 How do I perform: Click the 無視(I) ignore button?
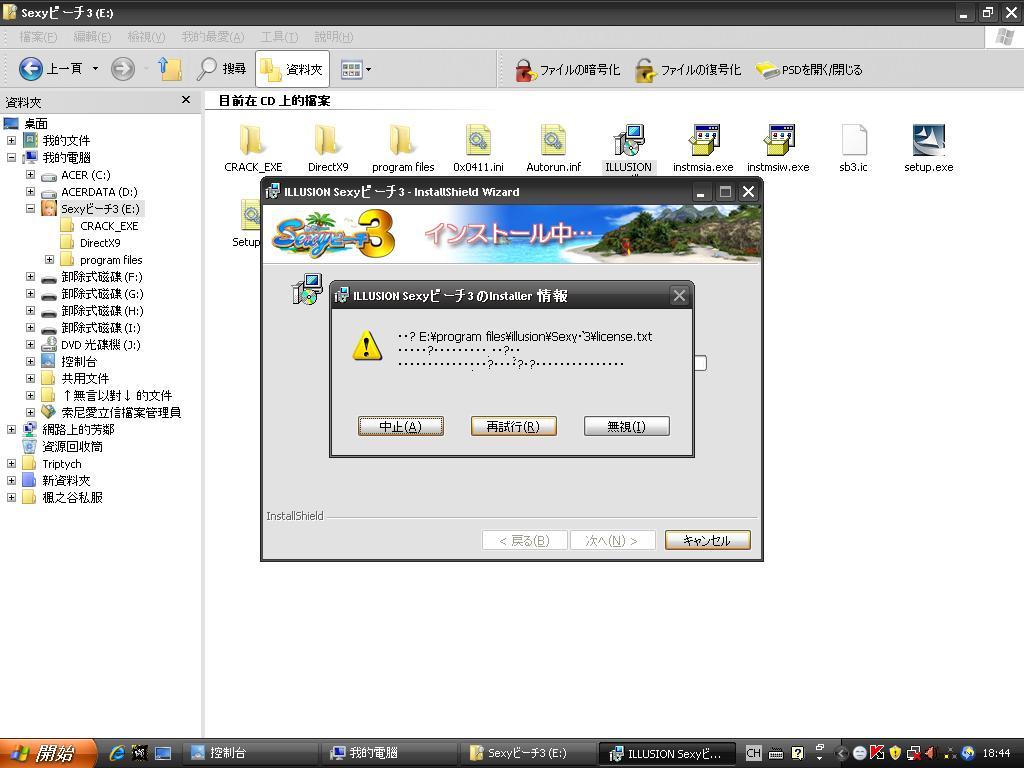click(x=626, y=426)
